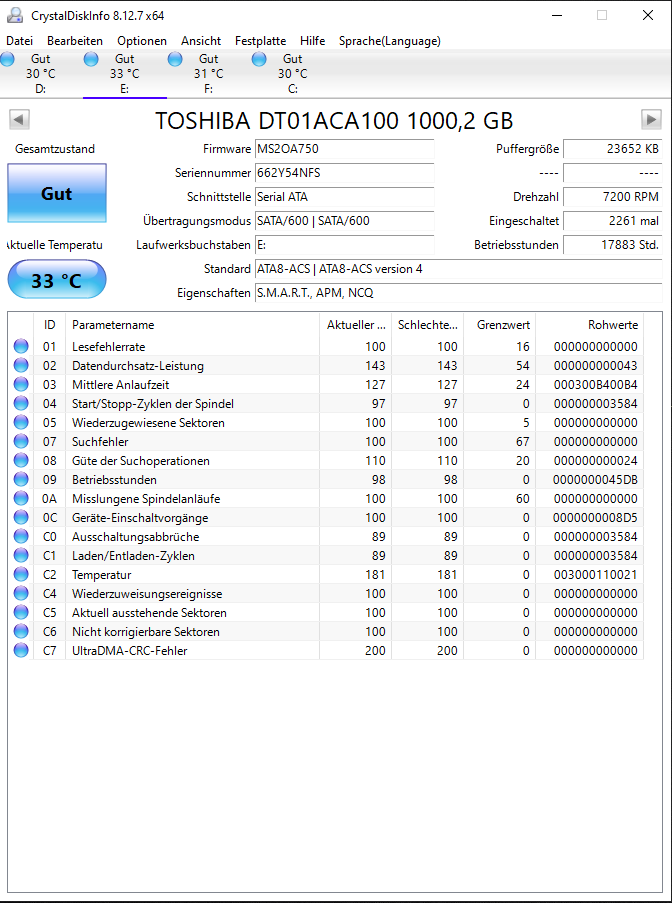
Task: Open the Festplatte menu
Action: click(x=260, y=41)
